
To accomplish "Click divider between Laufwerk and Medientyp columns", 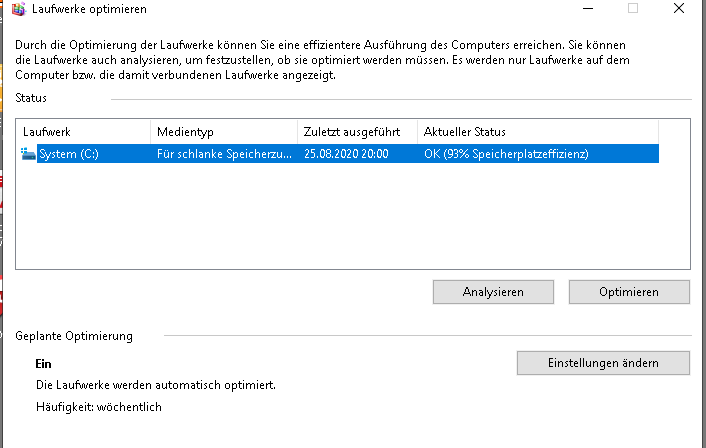I will point(151,131).
